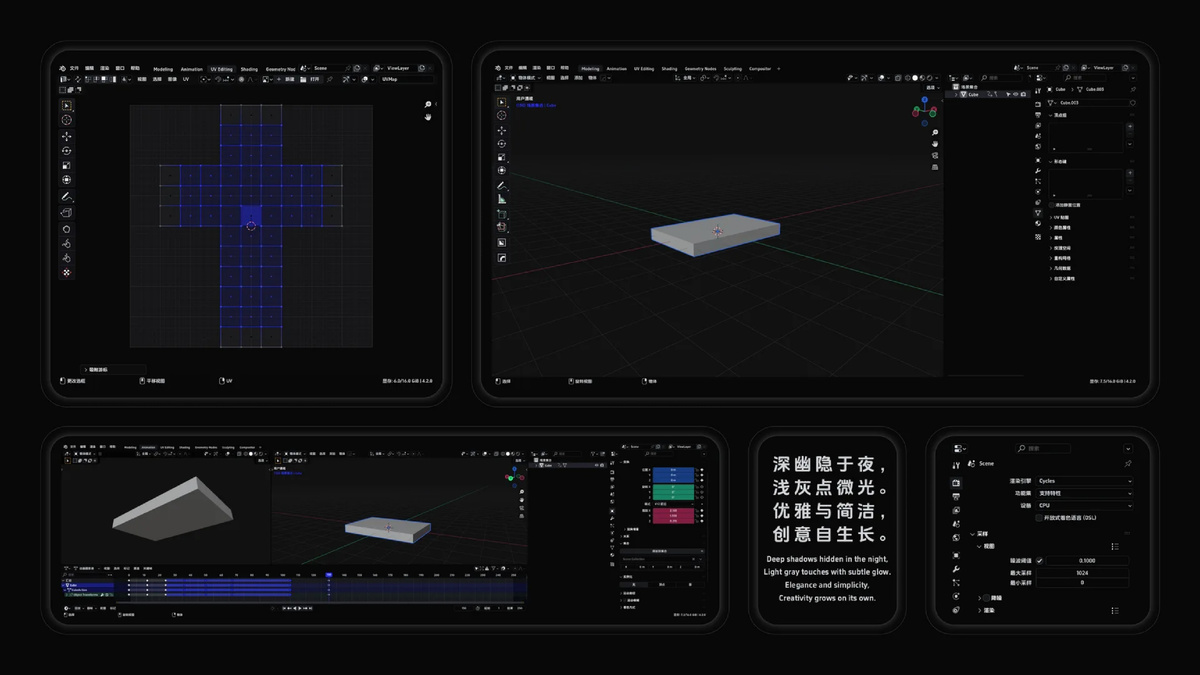Toggle Cube render camera icon in outliner

click(1023, 94)
